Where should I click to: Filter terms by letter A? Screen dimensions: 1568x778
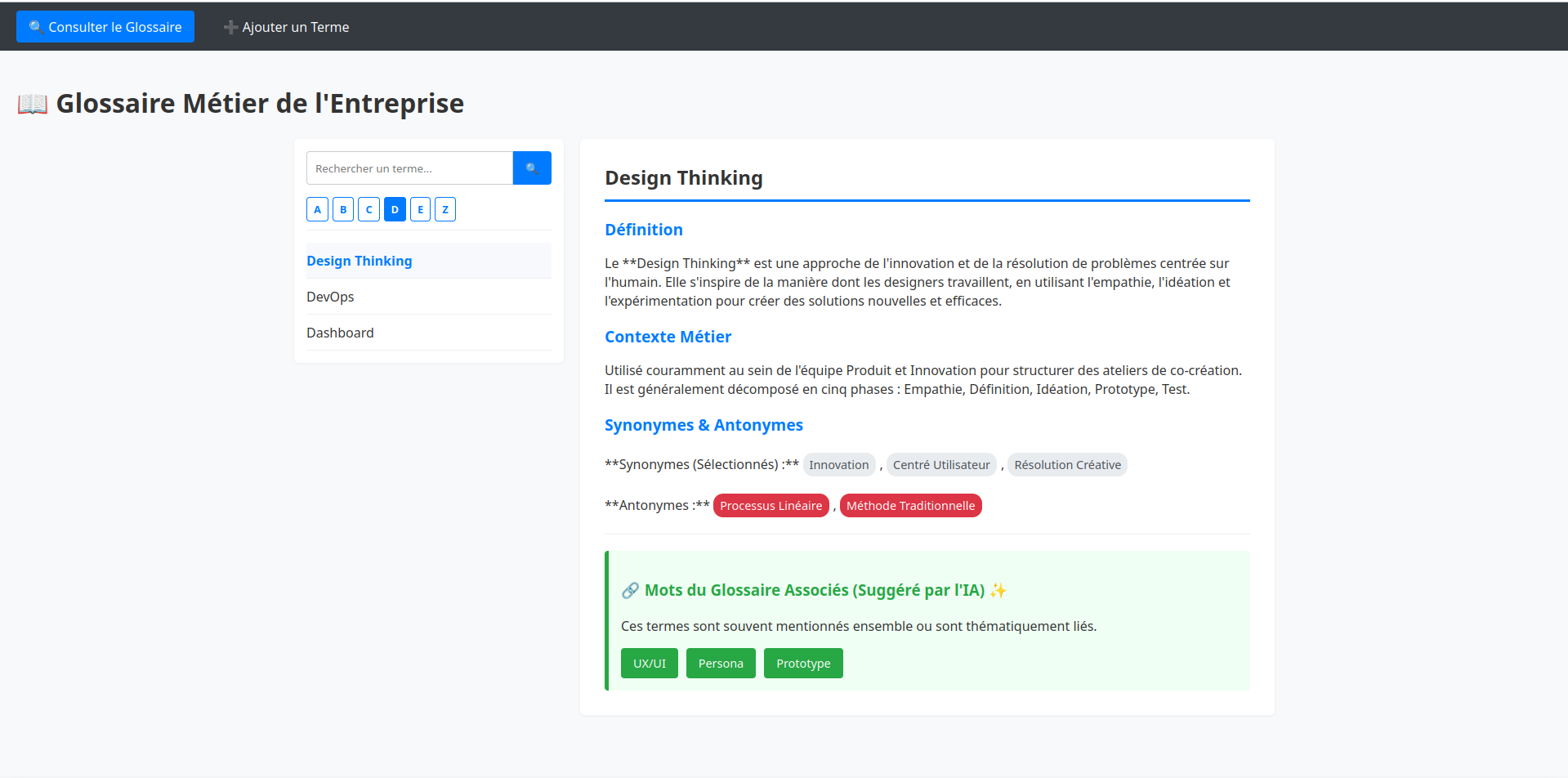[317, 210]
